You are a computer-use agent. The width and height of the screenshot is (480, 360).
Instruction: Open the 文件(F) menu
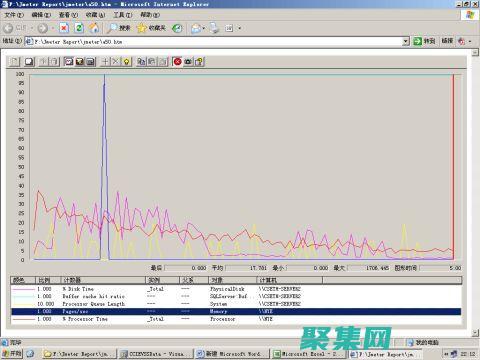[14, 15]
